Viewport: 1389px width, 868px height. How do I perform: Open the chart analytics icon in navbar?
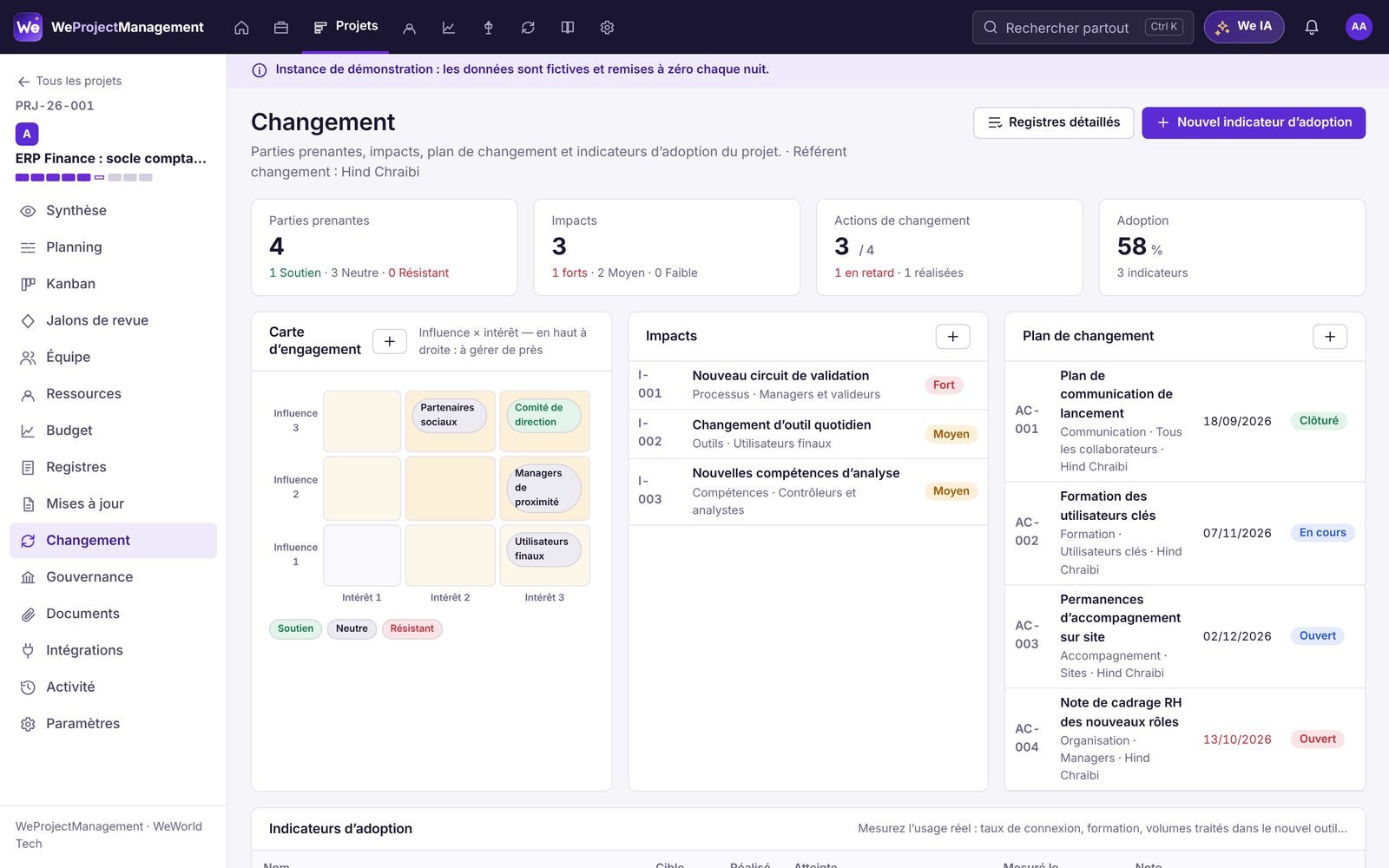[449, 28]
